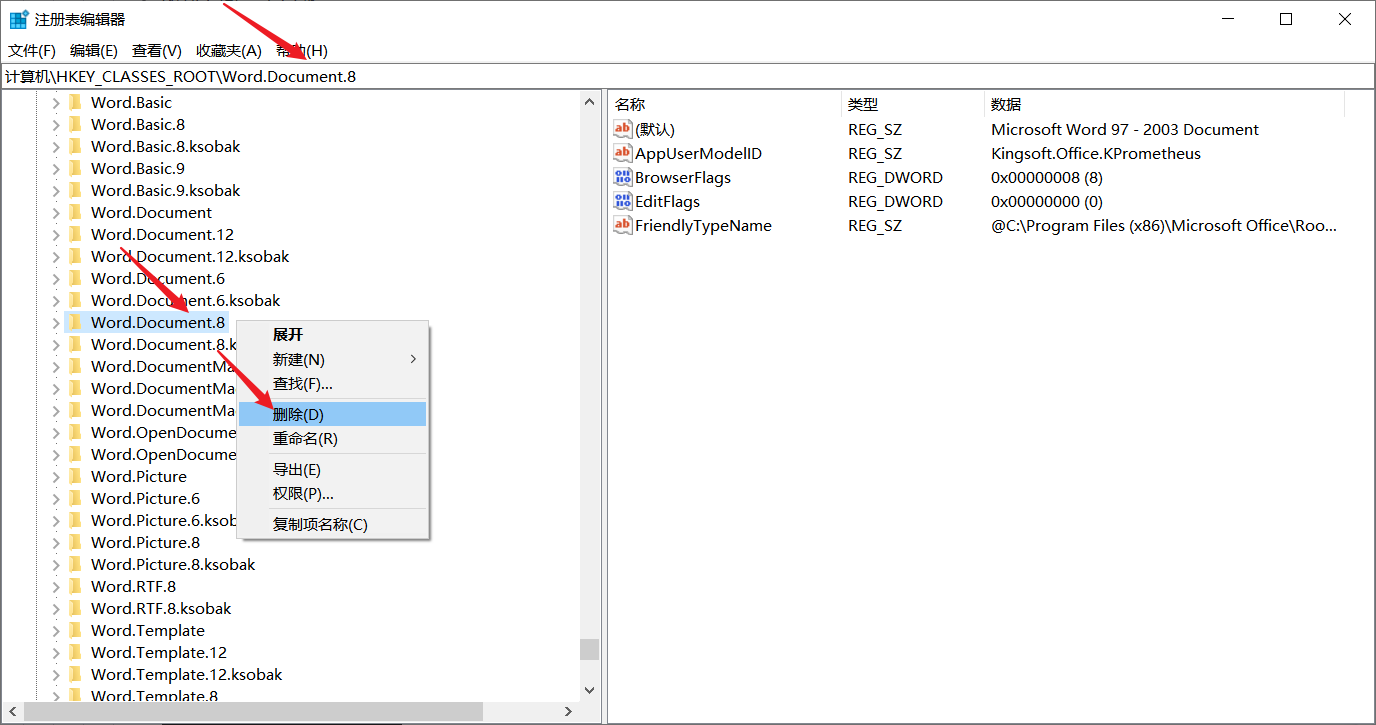Click the tree pane scroll-down arrow
The image size is (1376, 725).
coord(589,690)
